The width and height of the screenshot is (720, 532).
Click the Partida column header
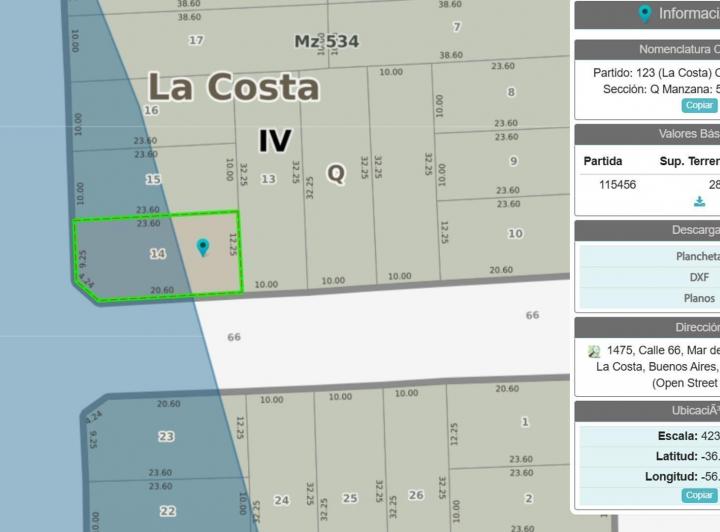(602, 161)
